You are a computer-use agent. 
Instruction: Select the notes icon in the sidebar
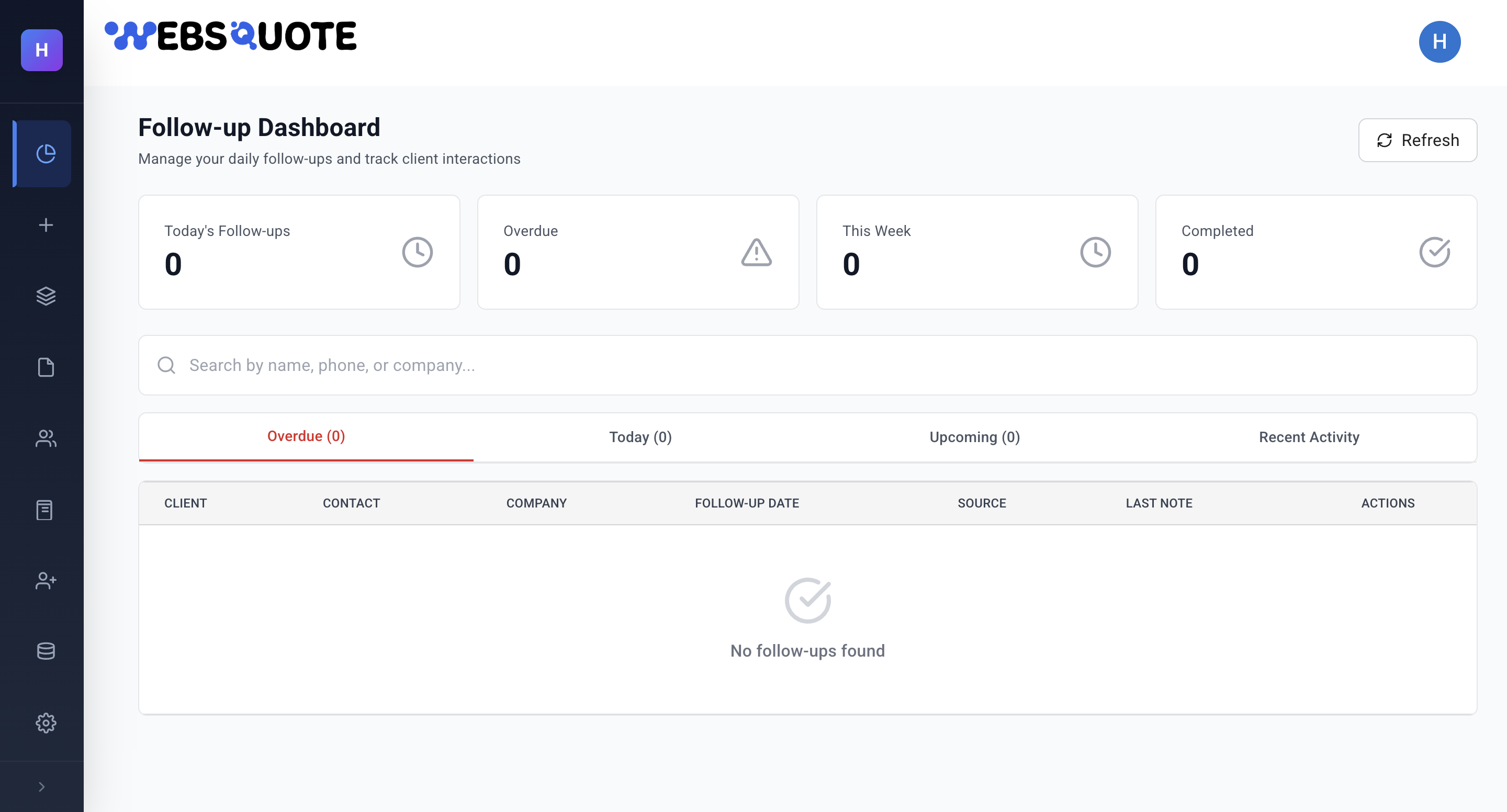tap(45, 510)
